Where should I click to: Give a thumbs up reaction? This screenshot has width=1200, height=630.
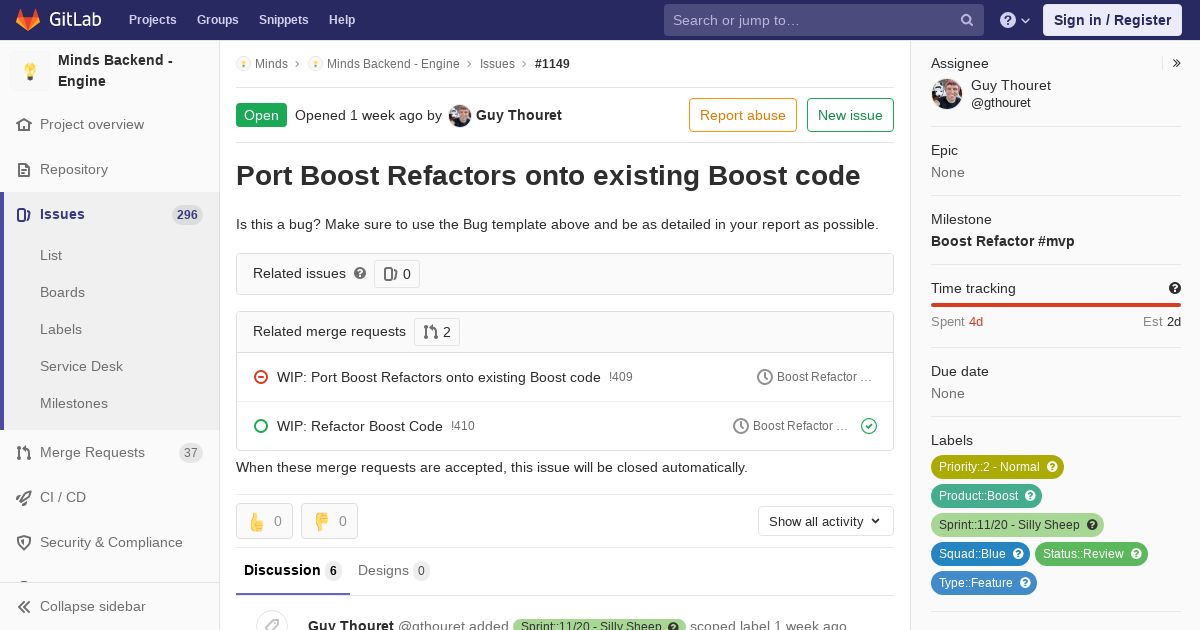pyautogui.click(x=265, y=521)
